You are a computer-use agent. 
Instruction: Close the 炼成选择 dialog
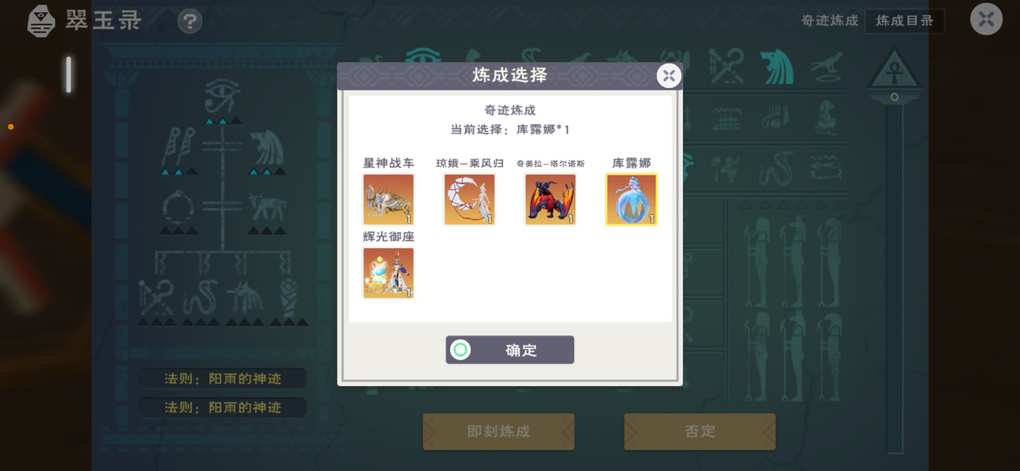pos(669,76)
